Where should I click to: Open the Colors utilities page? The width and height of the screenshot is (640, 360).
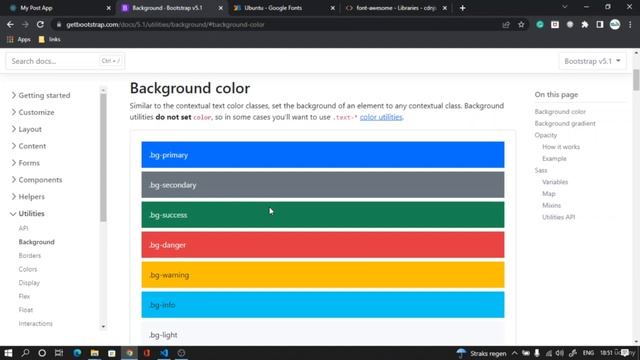tap(28, 269)
